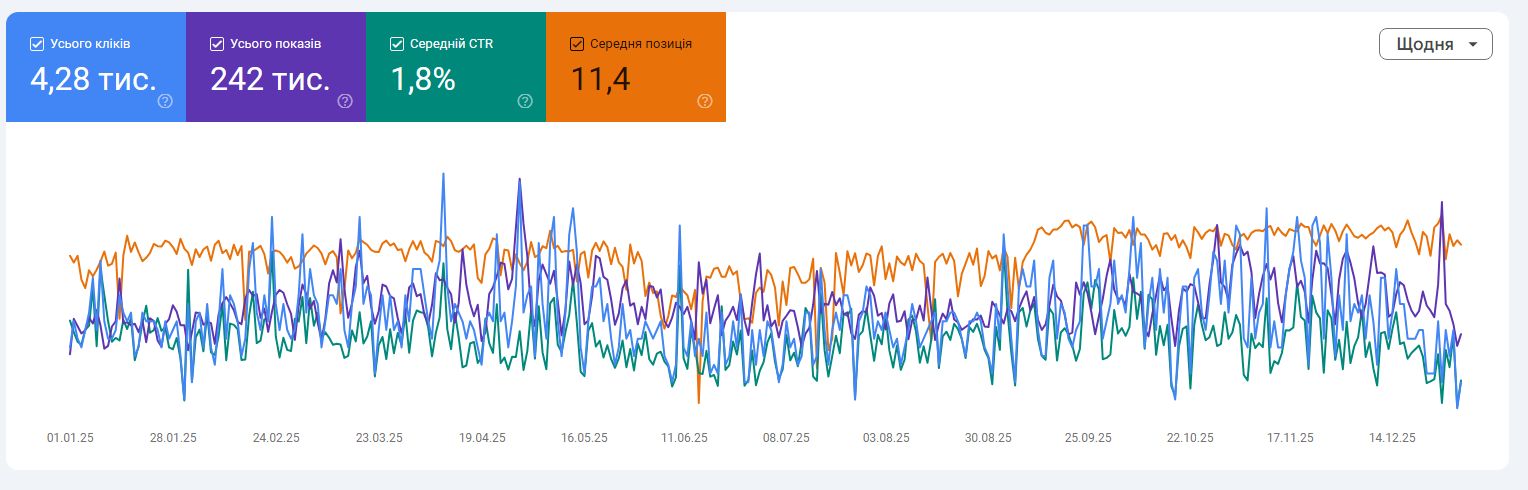
Task: Click the 22.10.25 date label
Action: pyautogui.click(x=1190, y=438)
